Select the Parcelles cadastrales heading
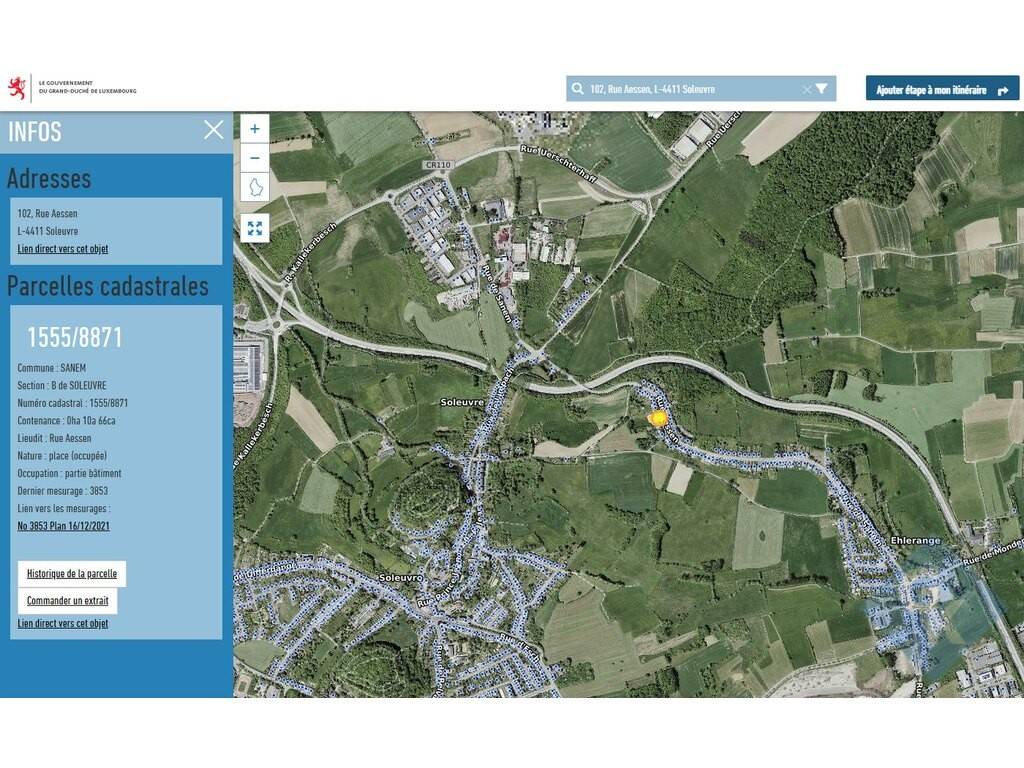The image size is (1024, 768). click(108, 286)
